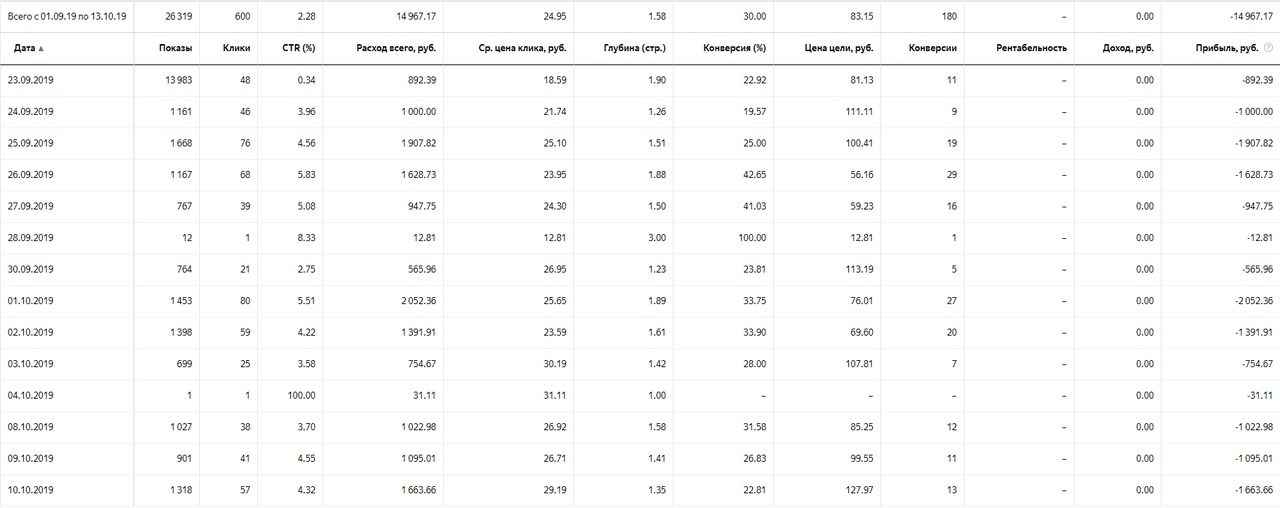
Task: Click the 01.10.2019 date cell
Action: point(31,301)
